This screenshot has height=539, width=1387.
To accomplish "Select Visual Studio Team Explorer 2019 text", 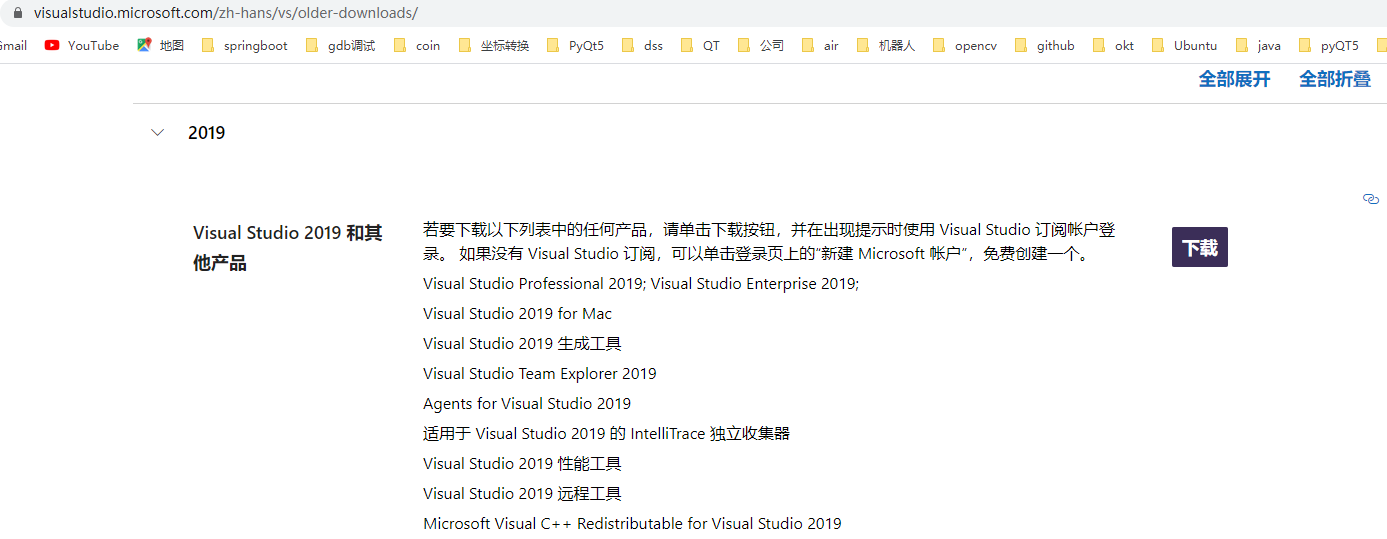I will pyautogui.click(x=540, y=374).
